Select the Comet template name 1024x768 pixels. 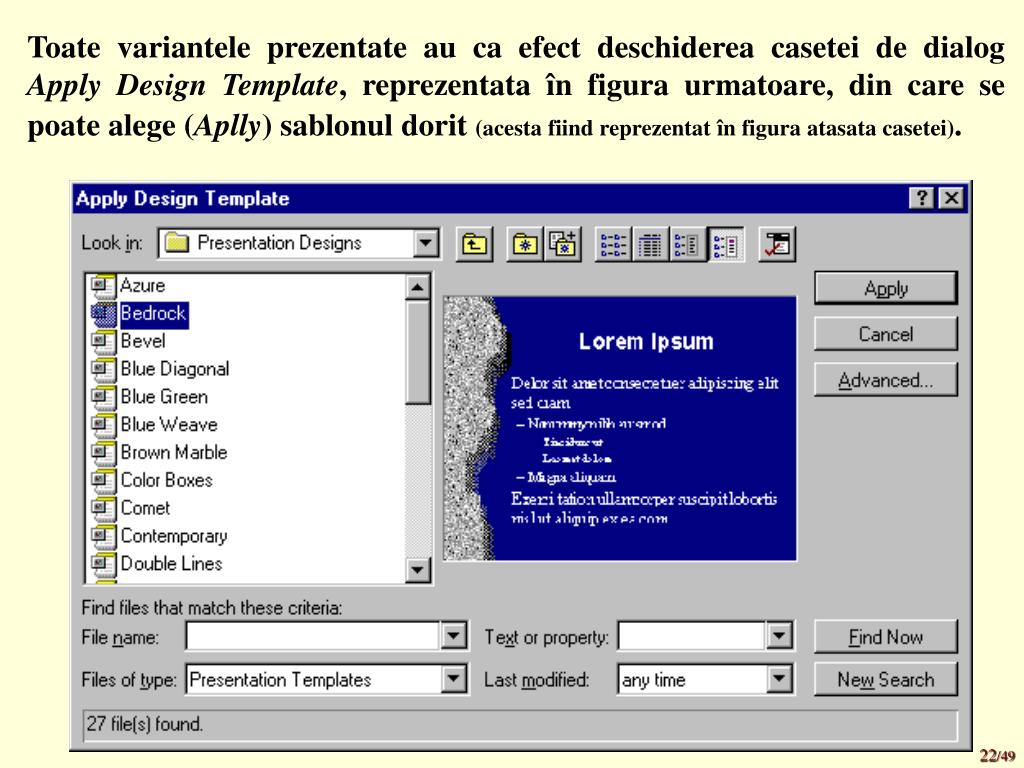pos(145,509)
